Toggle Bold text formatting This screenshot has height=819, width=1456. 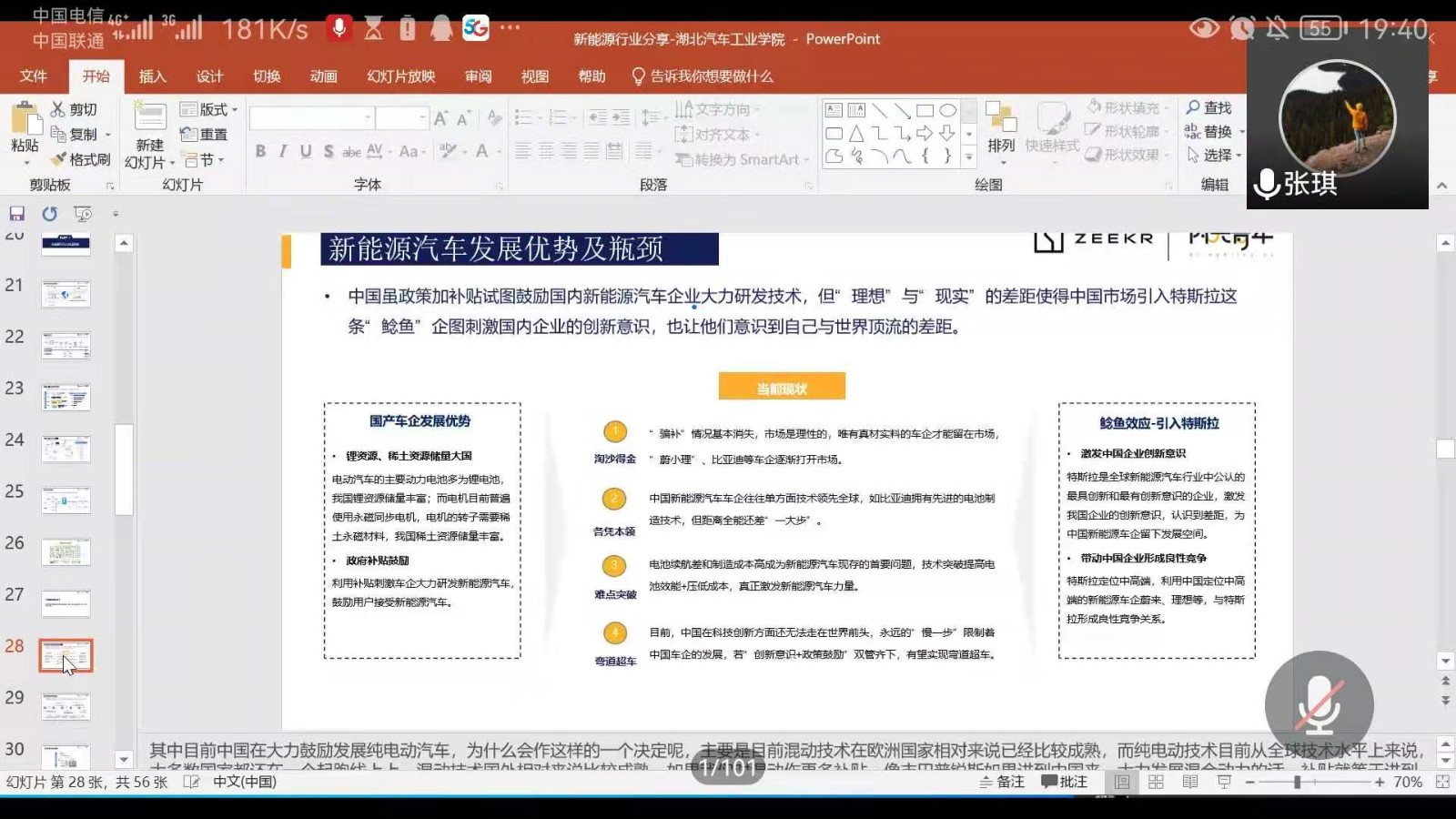[260, 151]
